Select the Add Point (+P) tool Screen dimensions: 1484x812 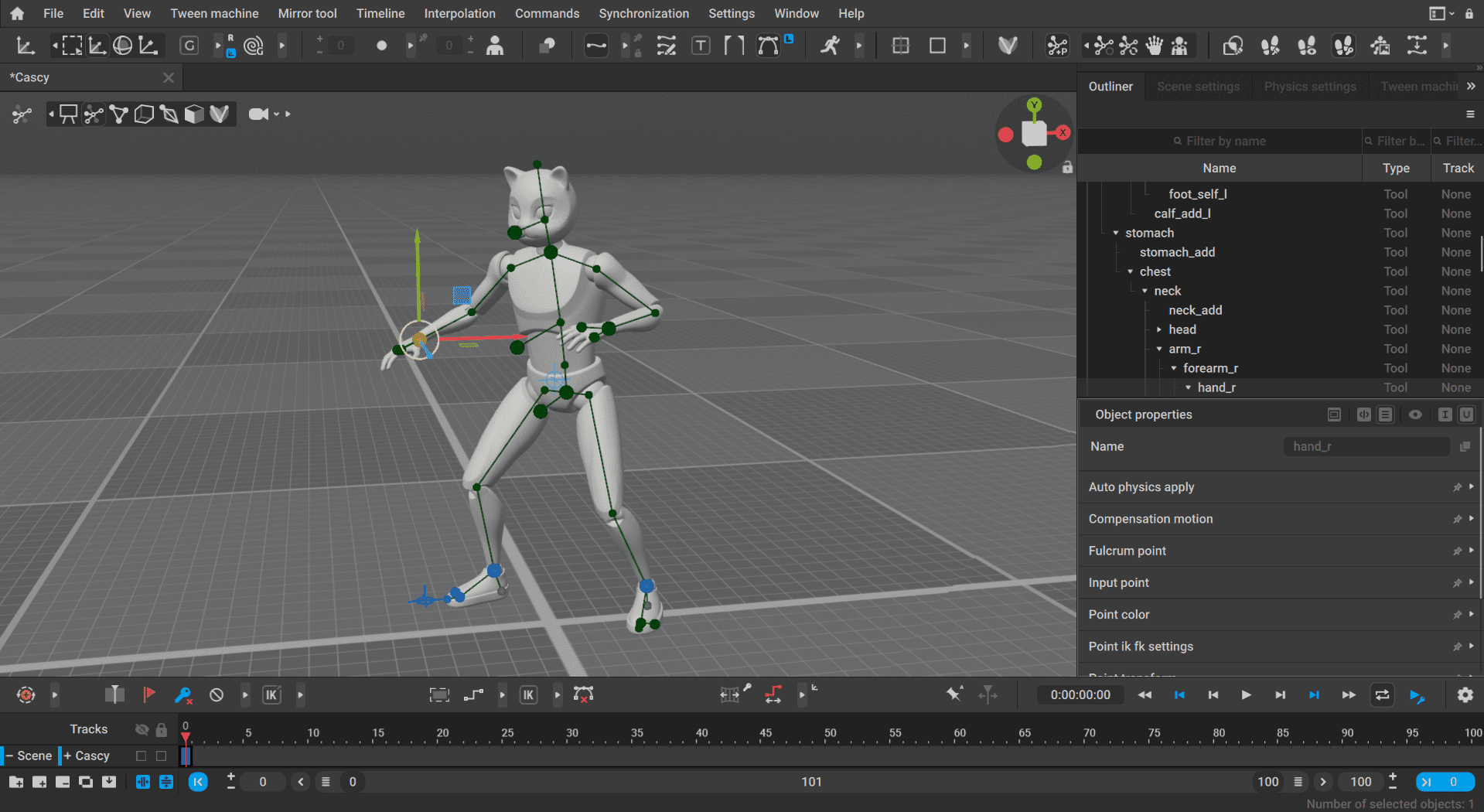pos(1057,45)
